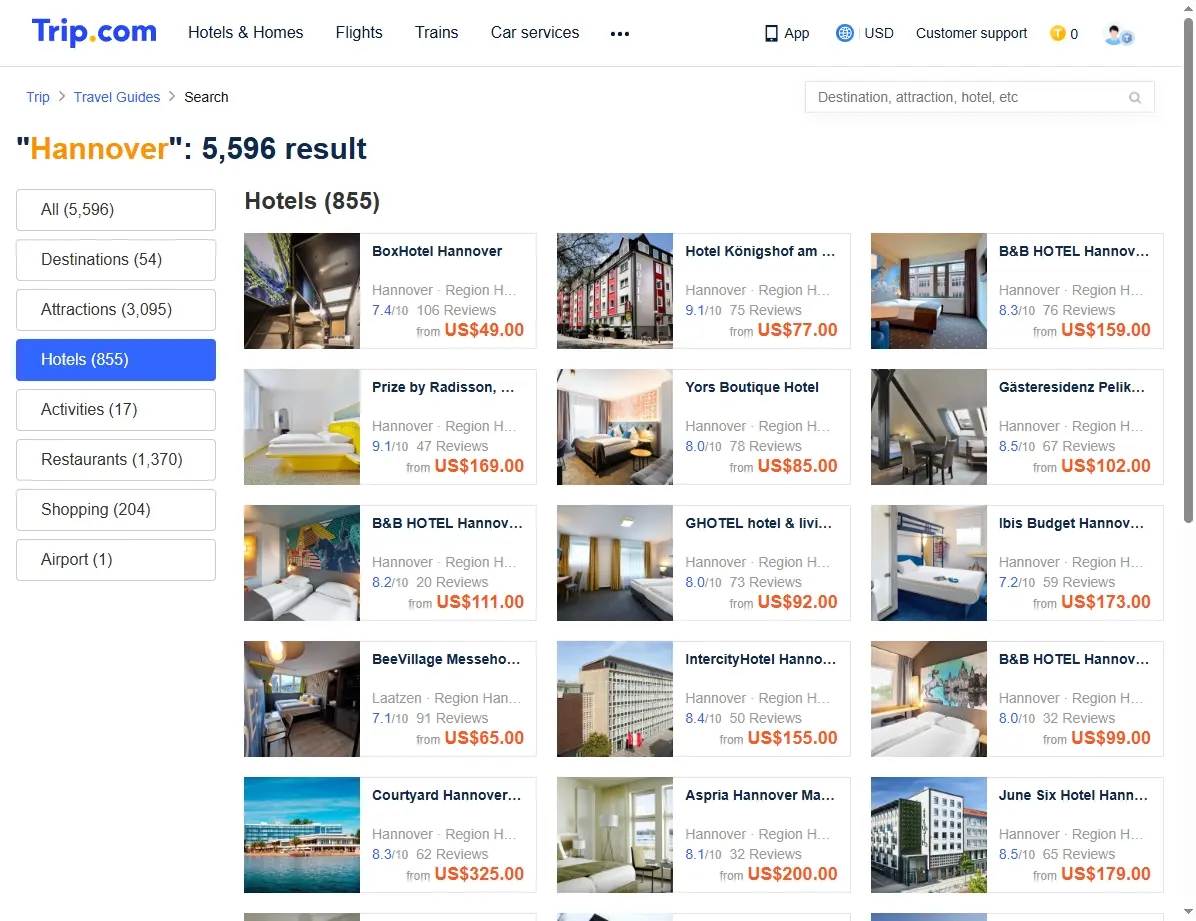This screenshot has height=921, width=1196.
Task: Click the 75 Reviews text
Action: [x=765, y=310]
